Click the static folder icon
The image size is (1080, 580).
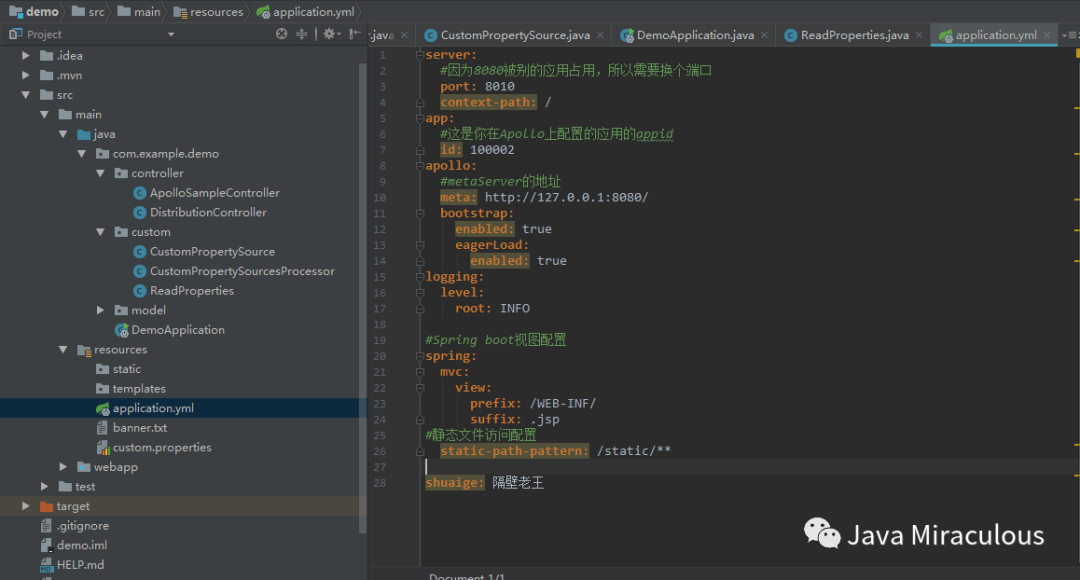(x=103, y=369)
